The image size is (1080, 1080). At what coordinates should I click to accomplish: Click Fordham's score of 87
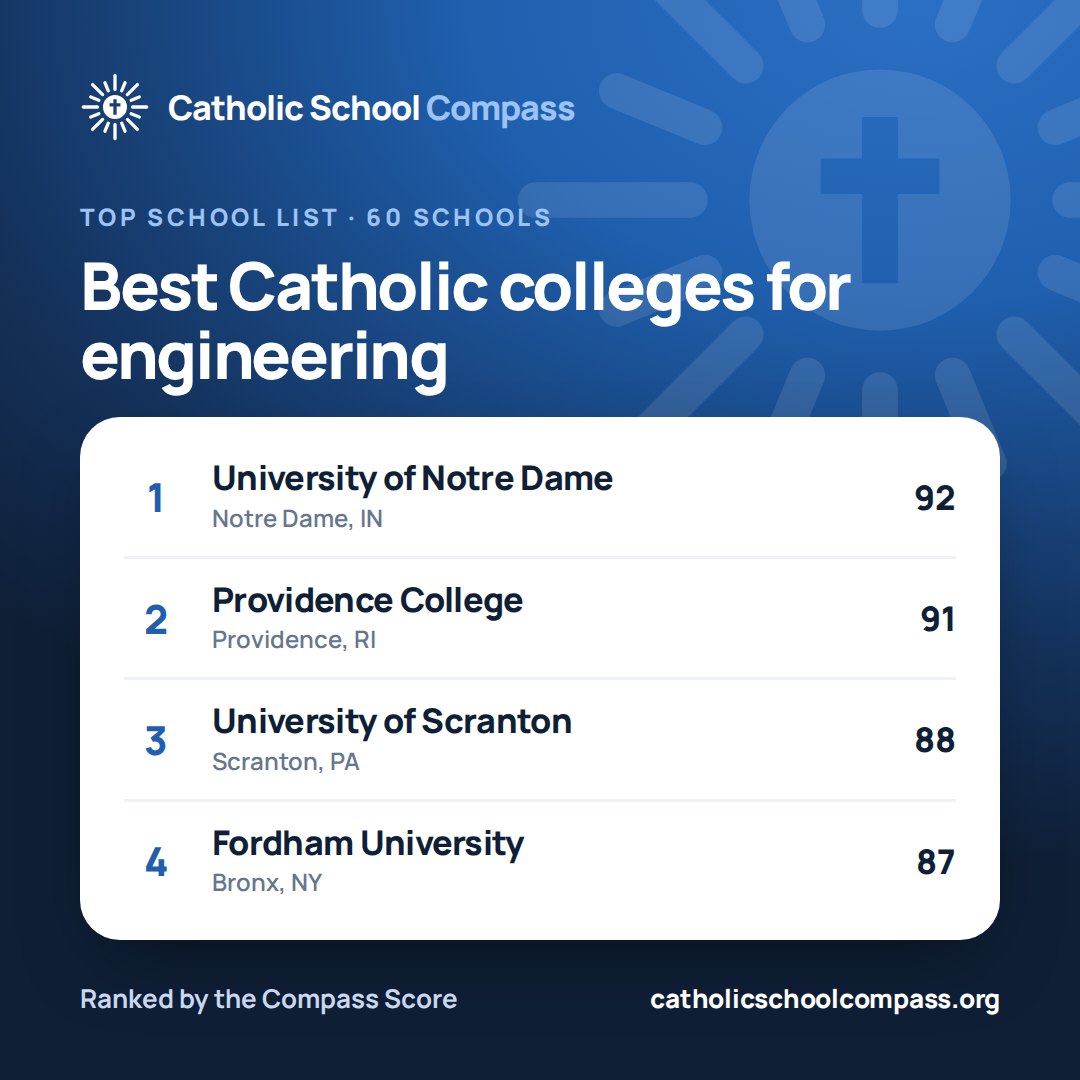(935, 862)
